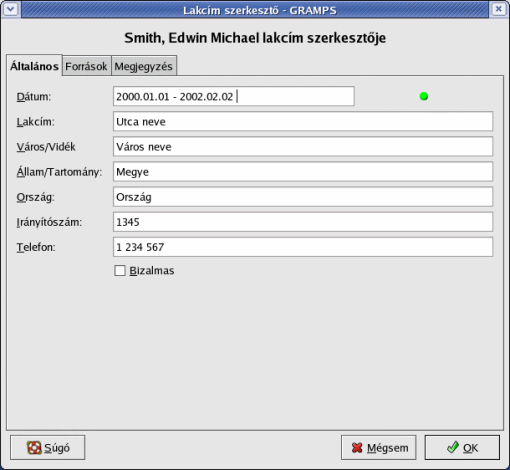
Task: Select the Általános tab
Action: pyautogui.click(x=34, y=66)
